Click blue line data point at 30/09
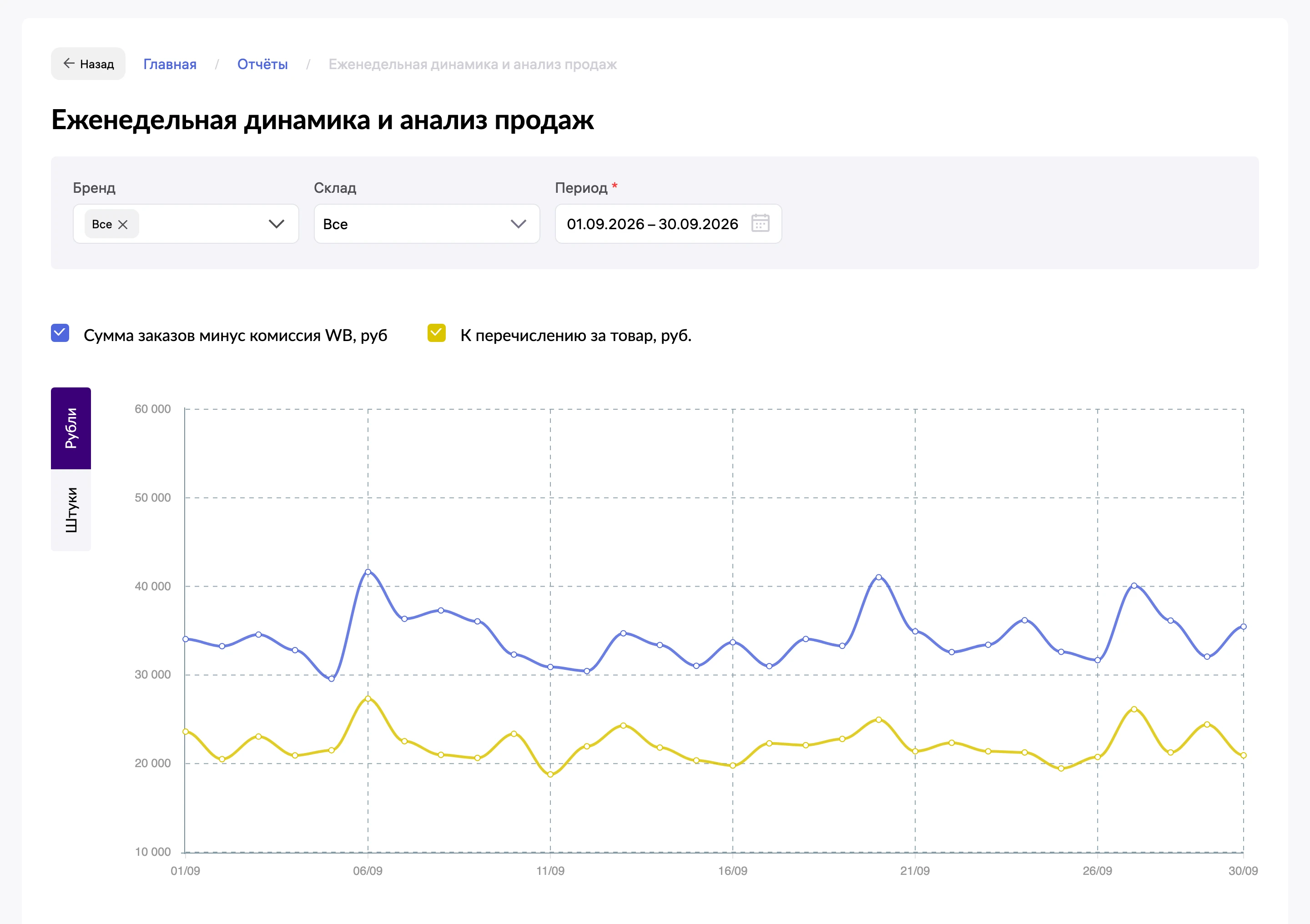The image size is (1310, 924). pos(1243,627)
